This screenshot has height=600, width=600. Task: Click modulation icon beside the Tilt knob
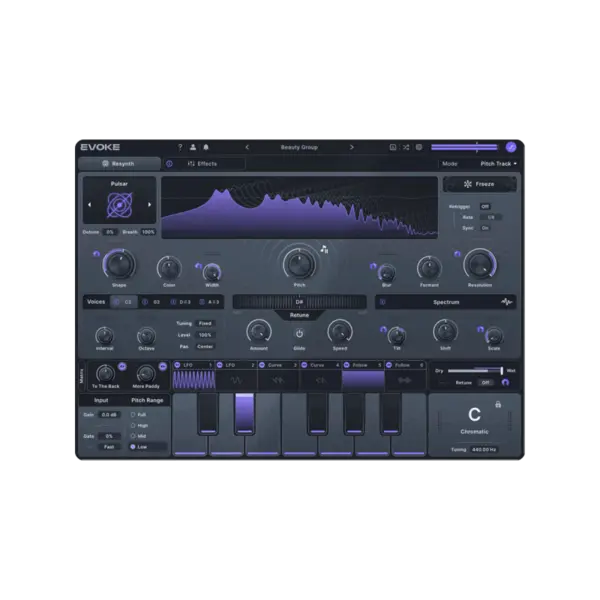tap(383, 329)
